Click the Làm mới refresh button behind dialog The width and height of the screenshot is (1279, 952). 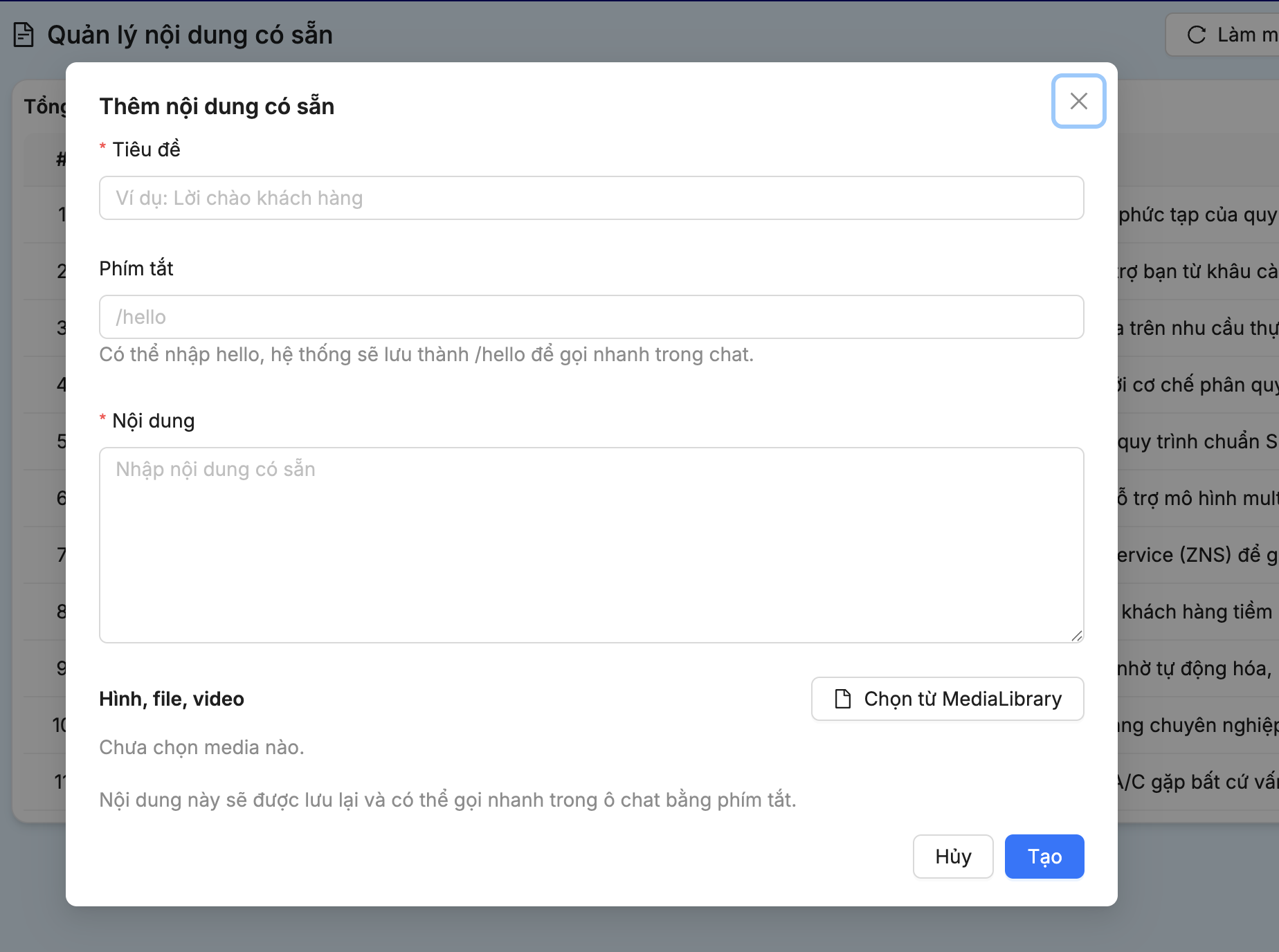(x=1224, y=35)
